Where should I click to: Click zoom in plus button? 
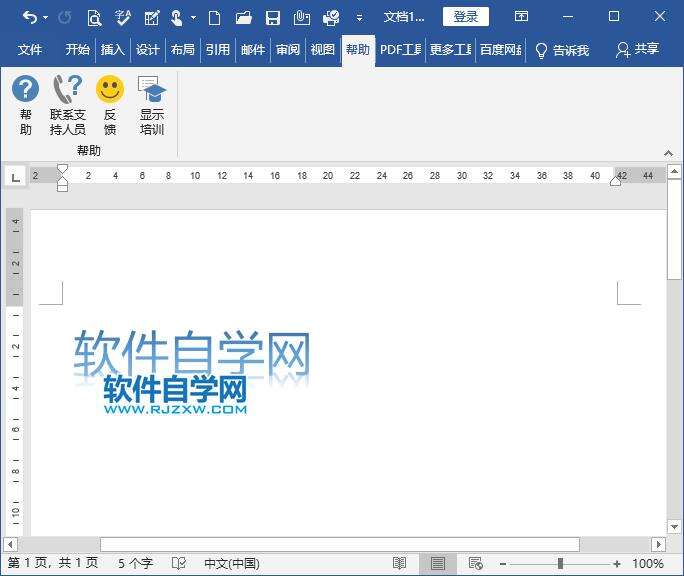(x=617, y=564)
